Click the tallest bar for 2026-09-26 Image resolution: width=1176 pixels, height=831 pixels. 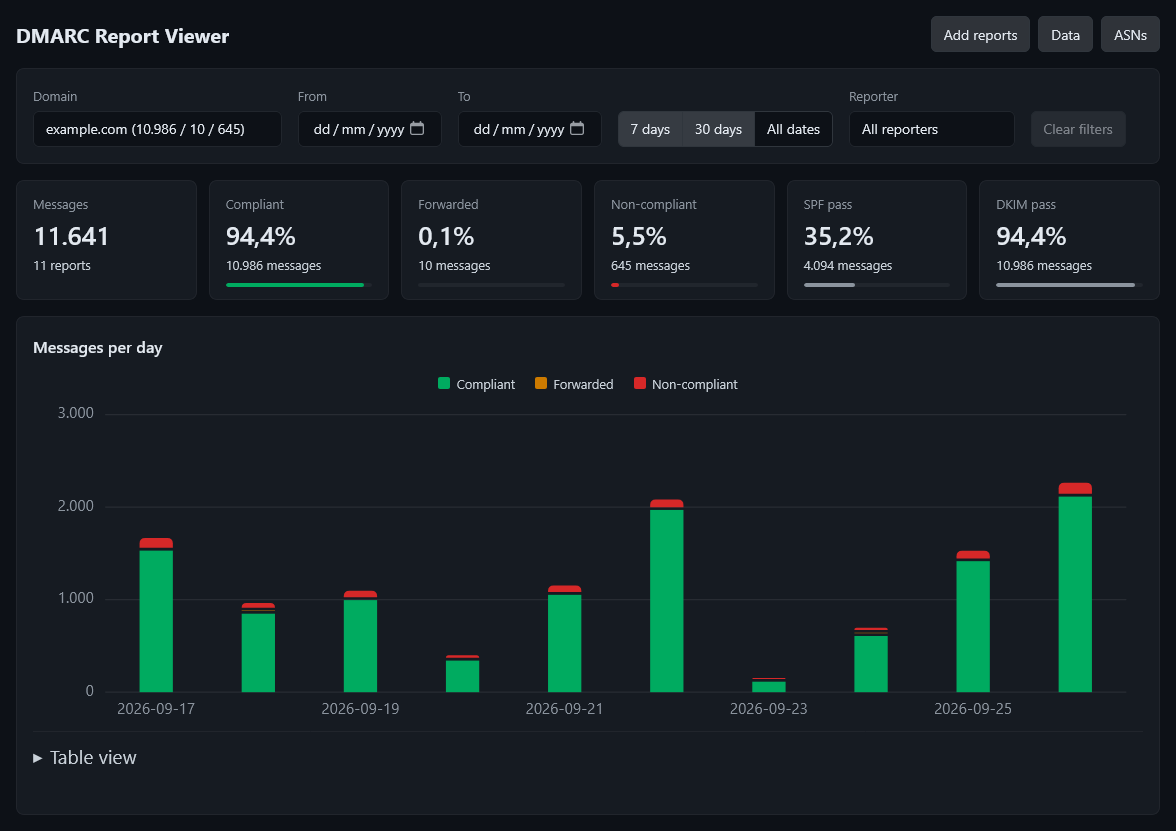pos(1075,587)
